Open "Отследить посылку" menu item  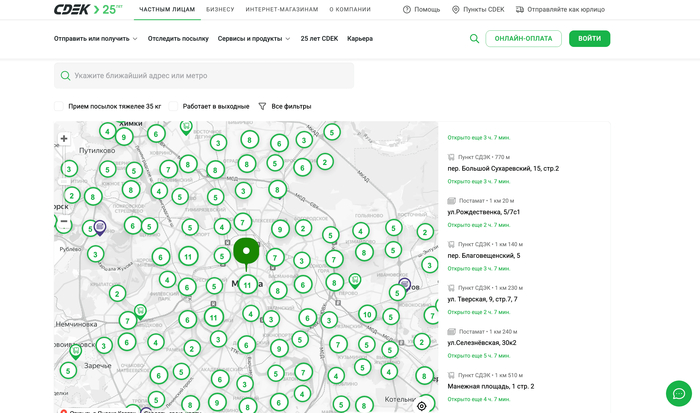click(x=178, y=39)
